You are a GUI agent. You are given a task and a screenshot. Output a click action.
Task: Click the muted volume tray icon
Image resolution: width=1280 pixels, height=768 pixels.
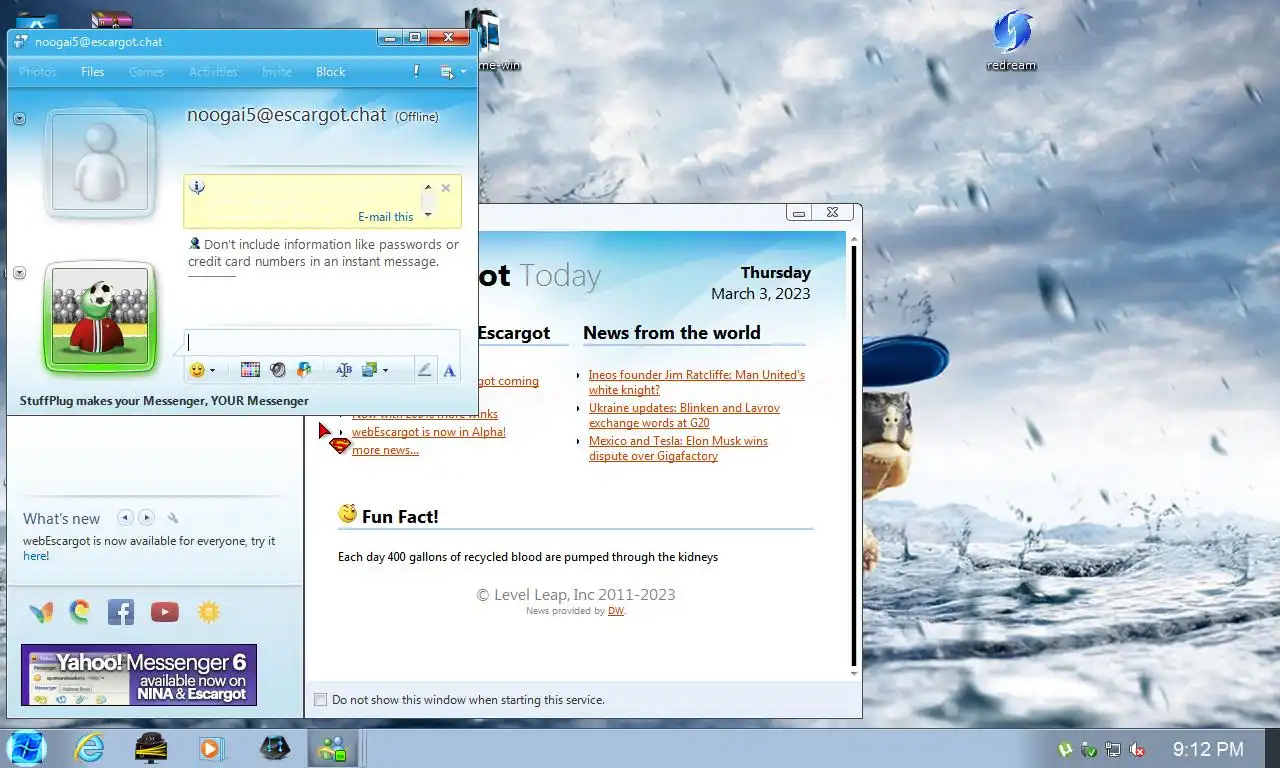pos(1136,749)
